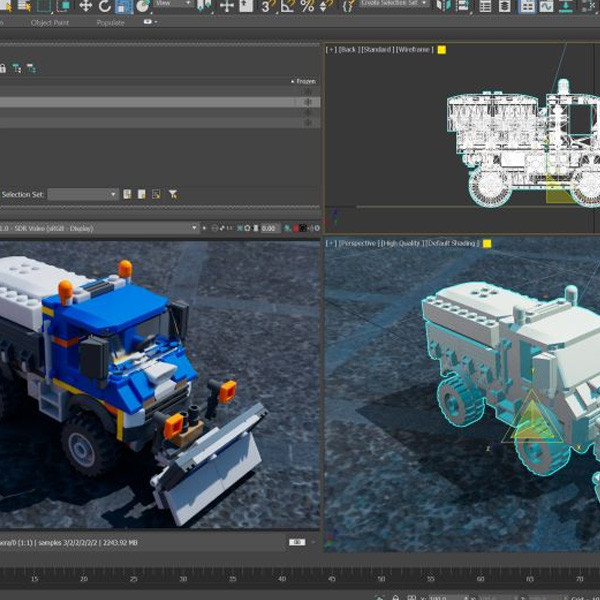
Task: Toggle the Spinner Snap button
Action: pyautogui.click(x=325, y=6)
